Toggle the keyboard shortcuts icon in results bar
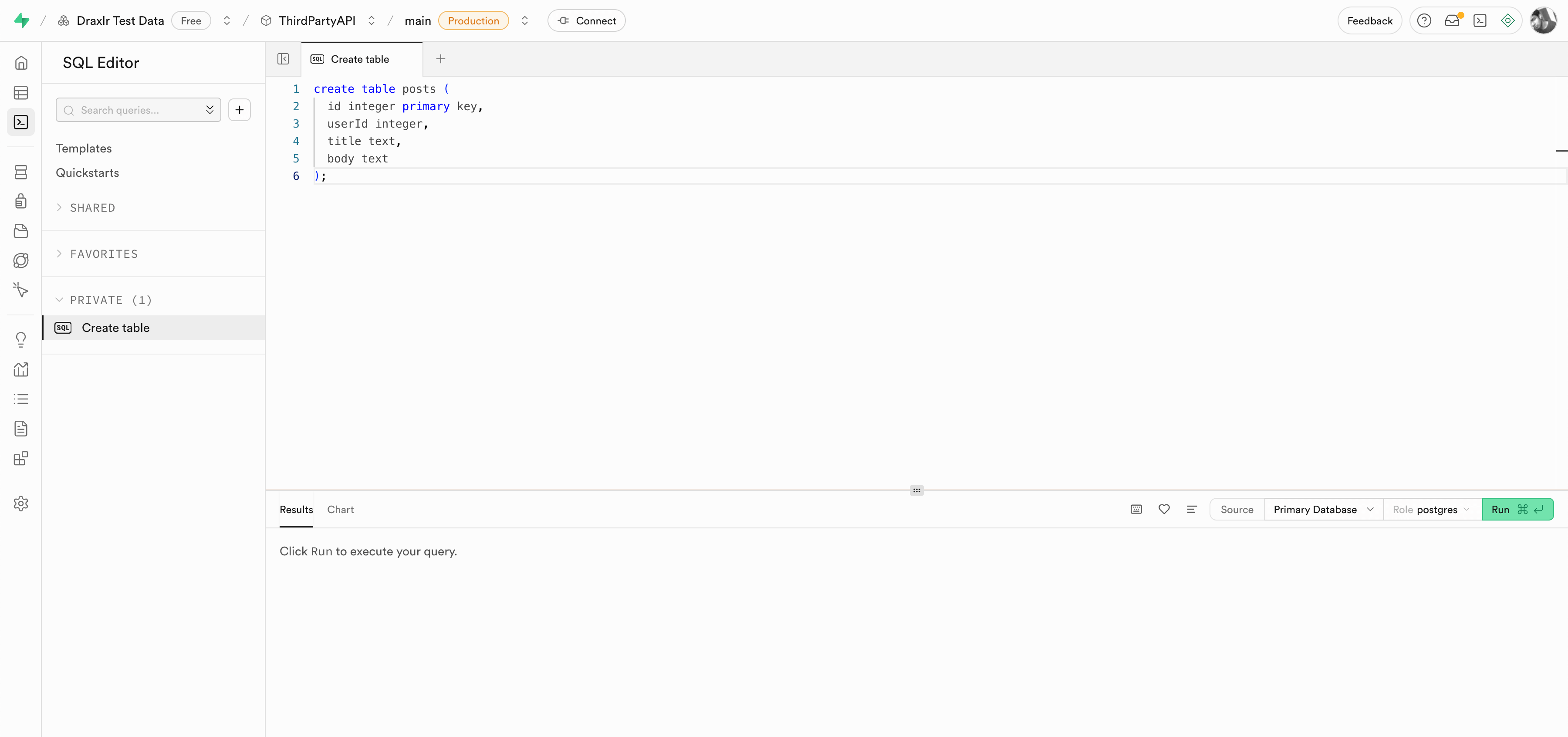 1136,509
